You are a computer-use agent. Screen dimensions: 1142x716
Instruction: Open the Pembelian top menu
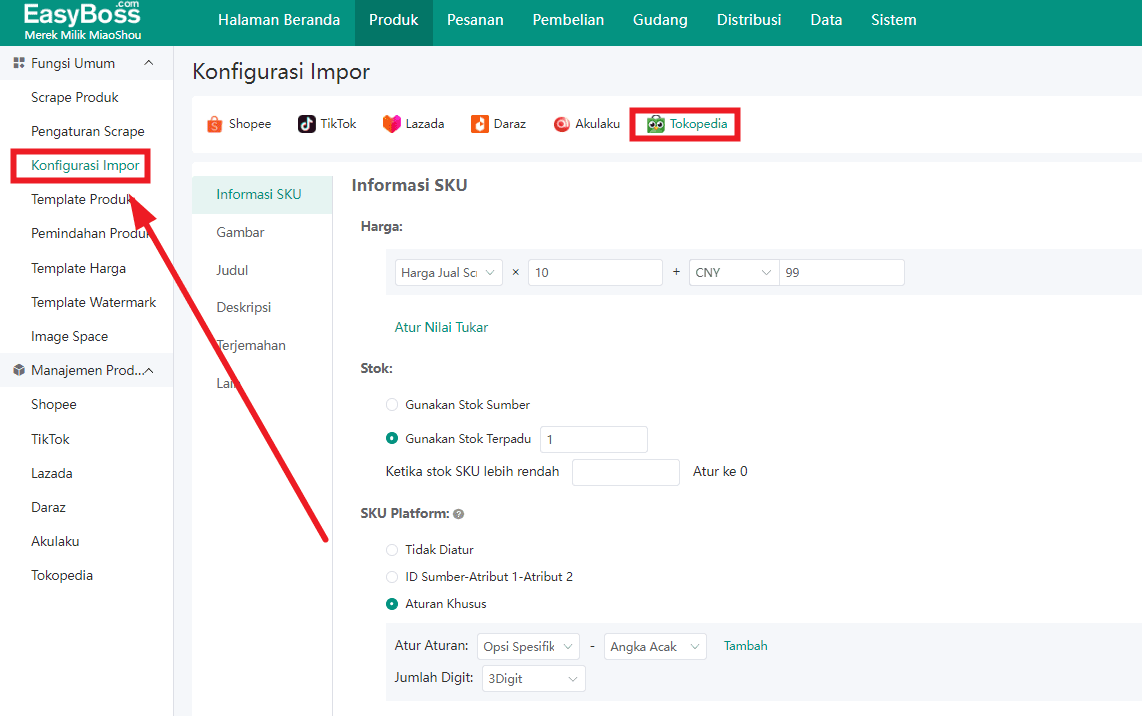pyautogui.click(x=568, y=20)
